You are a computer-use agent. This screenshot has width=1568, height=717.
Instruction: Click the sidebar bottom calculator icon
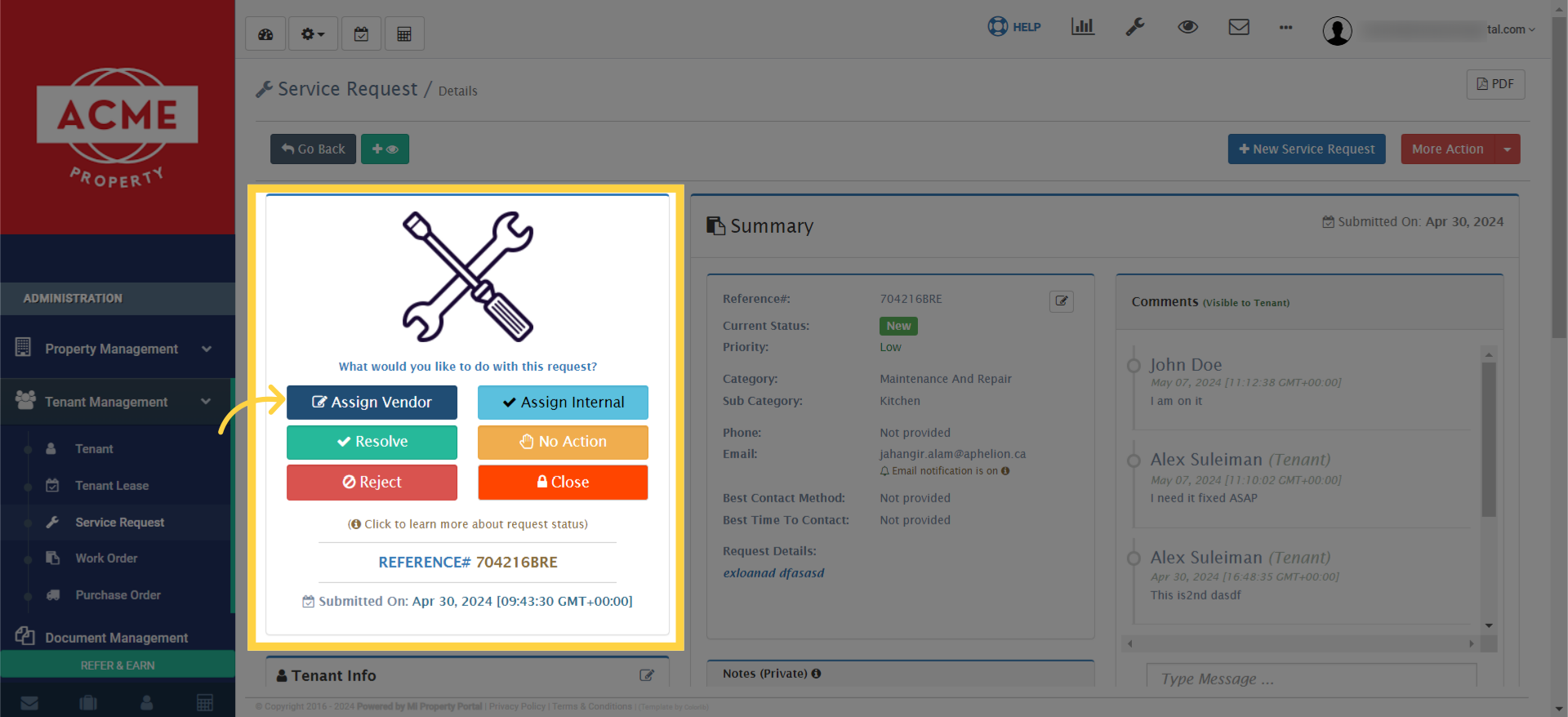(205, 703)
